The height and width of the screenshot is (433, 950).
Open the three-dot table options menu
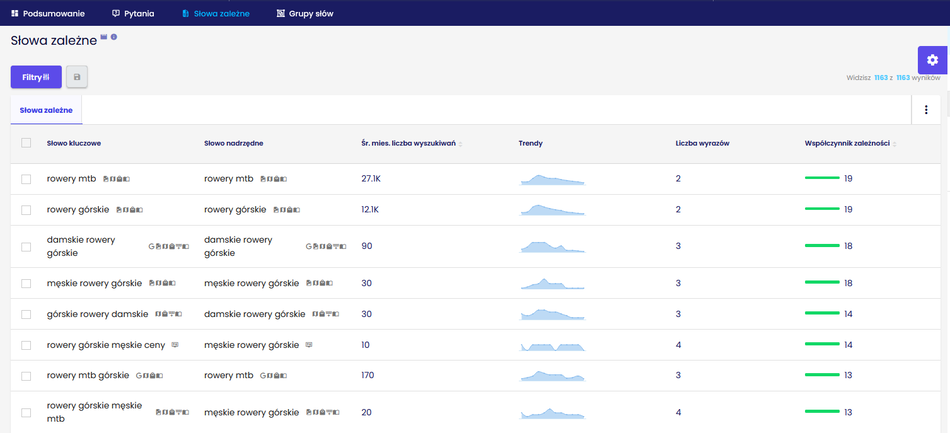point(926,110)
